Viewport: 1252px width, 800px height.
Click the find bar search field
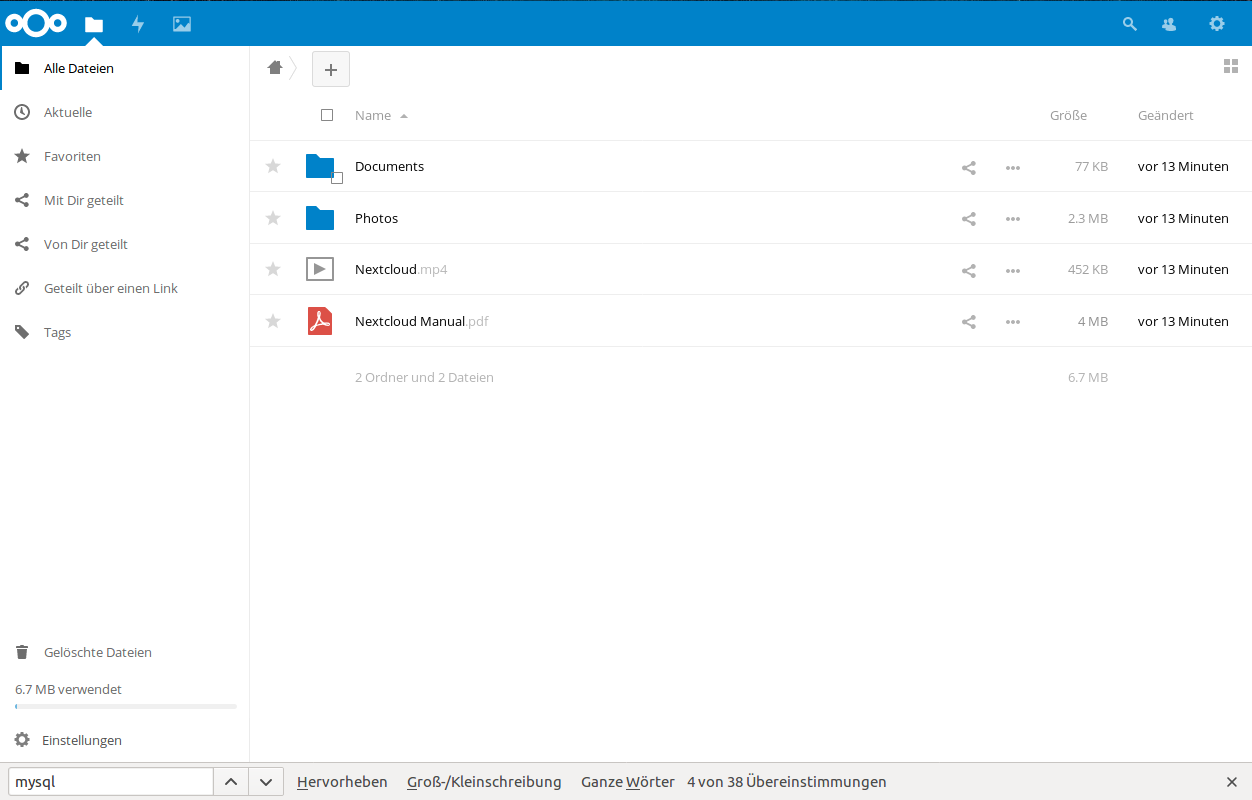click(x=110, y=782)
